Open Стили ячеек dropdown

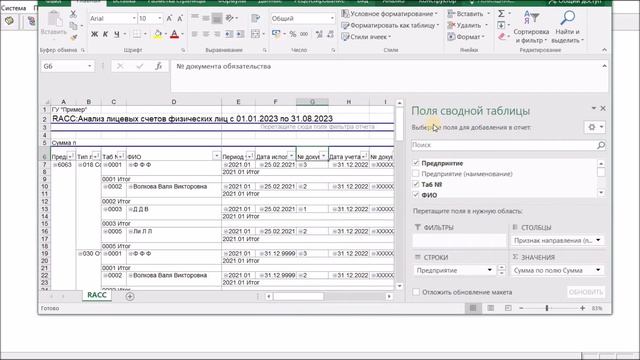366,37
